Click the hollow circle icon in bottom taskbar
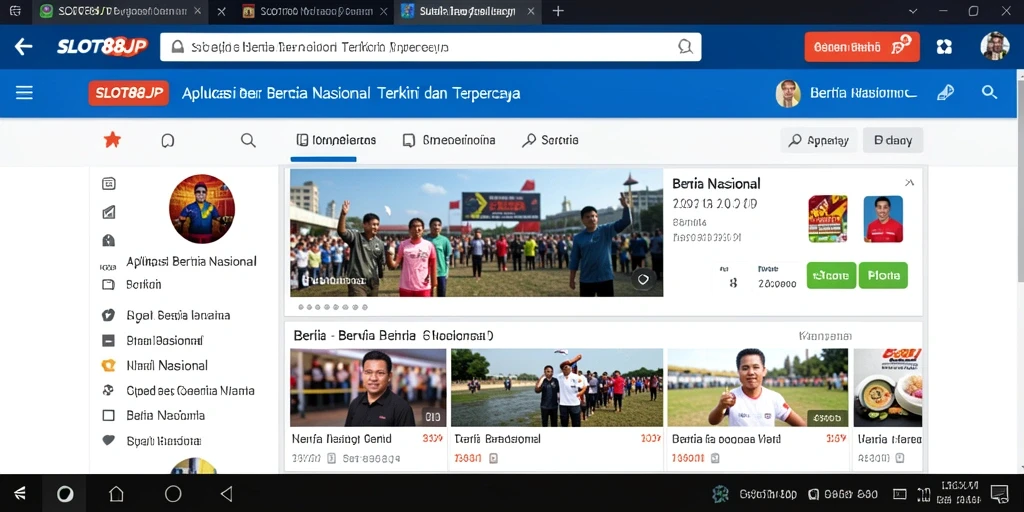Screen dimensions: 1024x512 click(173, 494)
